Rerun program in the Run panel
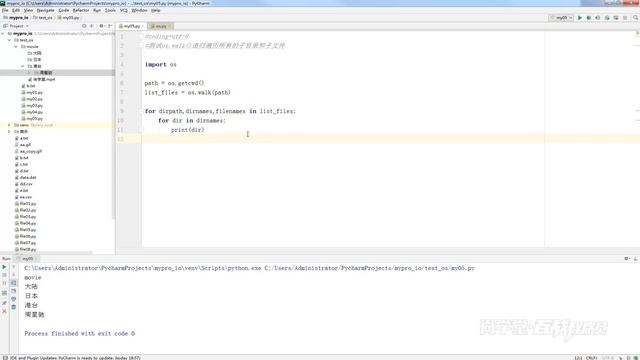The width and height of the screenshot is (640, 360). [4, 267]
